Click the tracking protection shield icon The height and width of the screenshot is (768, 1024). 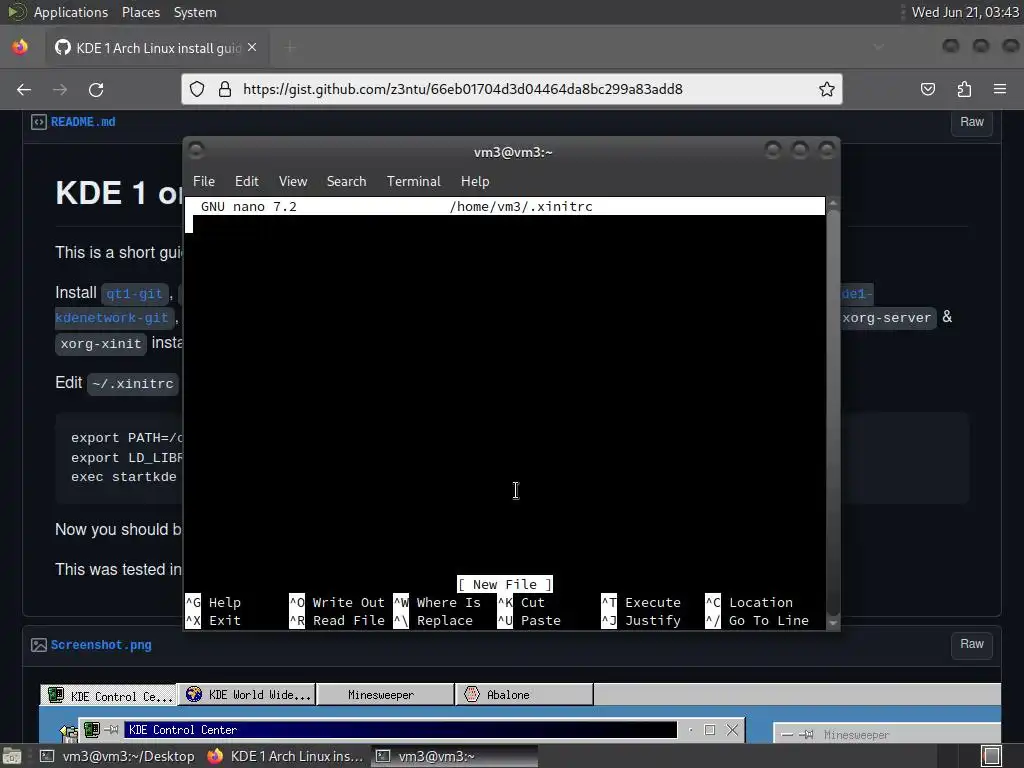197,89
